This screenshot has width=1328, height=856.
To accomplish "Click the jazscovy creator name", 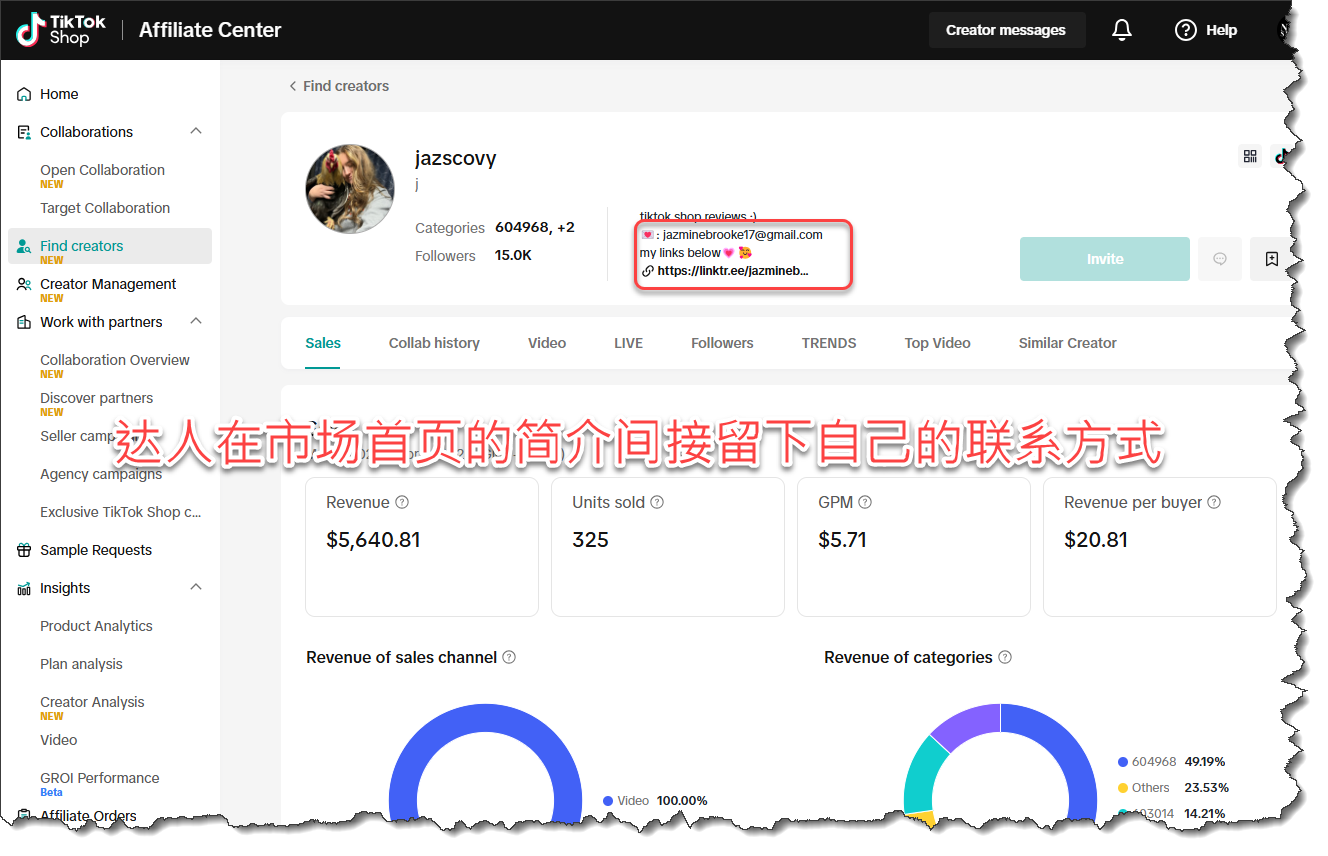I will 456,158.
